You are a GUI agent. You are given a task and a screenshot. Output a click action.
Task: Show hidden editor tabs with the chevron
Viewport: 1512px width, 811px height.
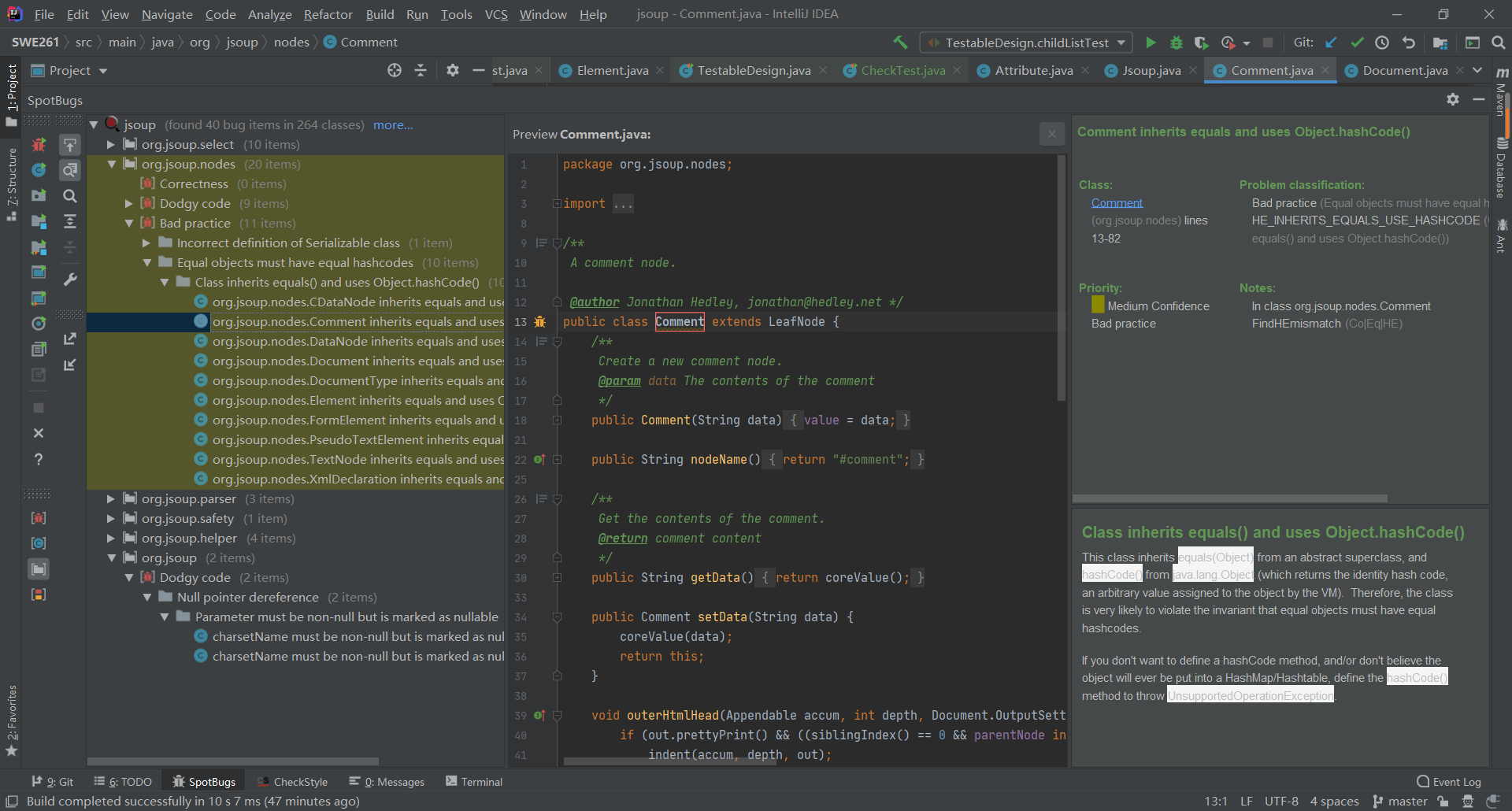1477,70
